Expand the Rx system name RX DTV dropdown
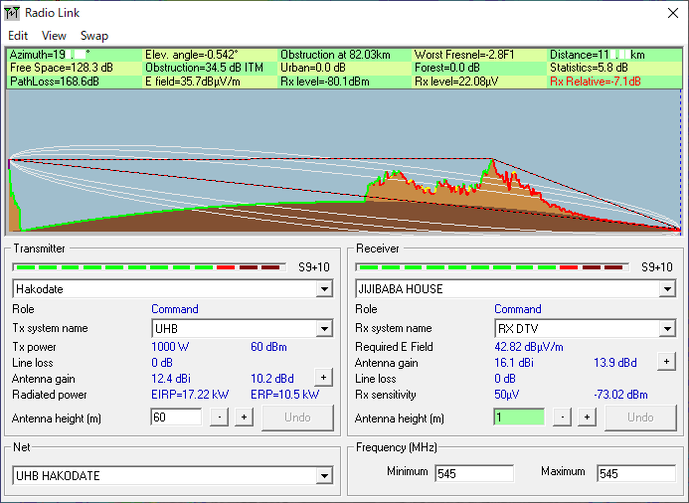 (x=667, y=329)
